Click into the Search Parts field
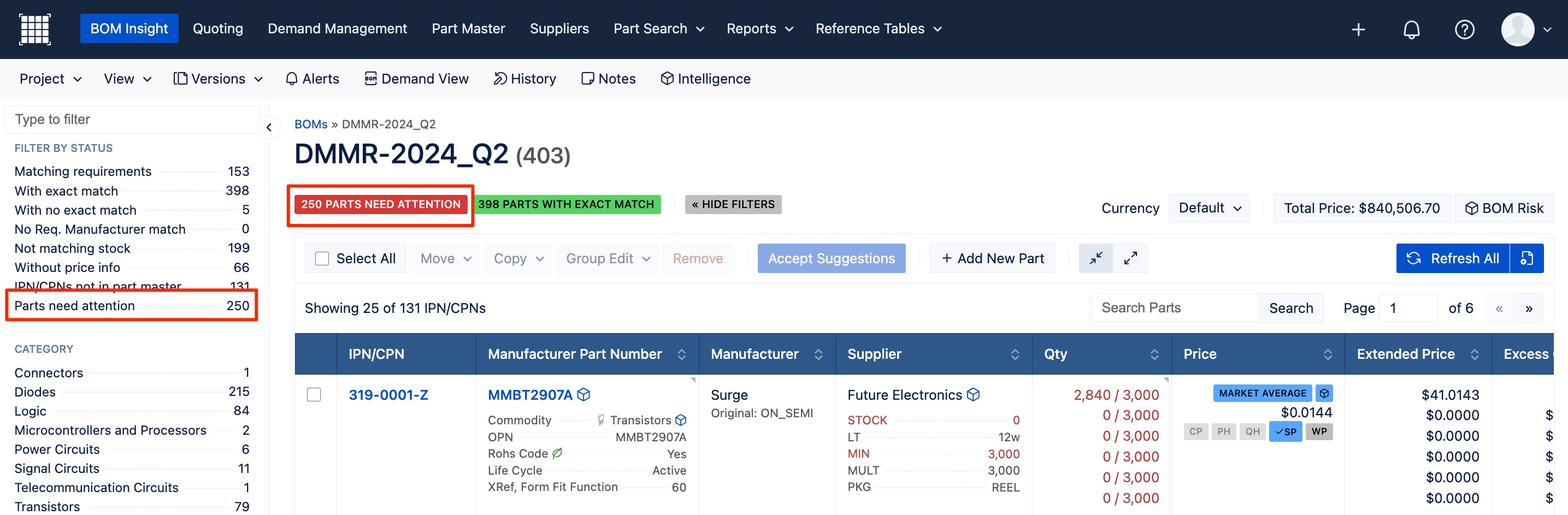The image size is (1568, 515). pyautogui.click(x=1174, y=308)
